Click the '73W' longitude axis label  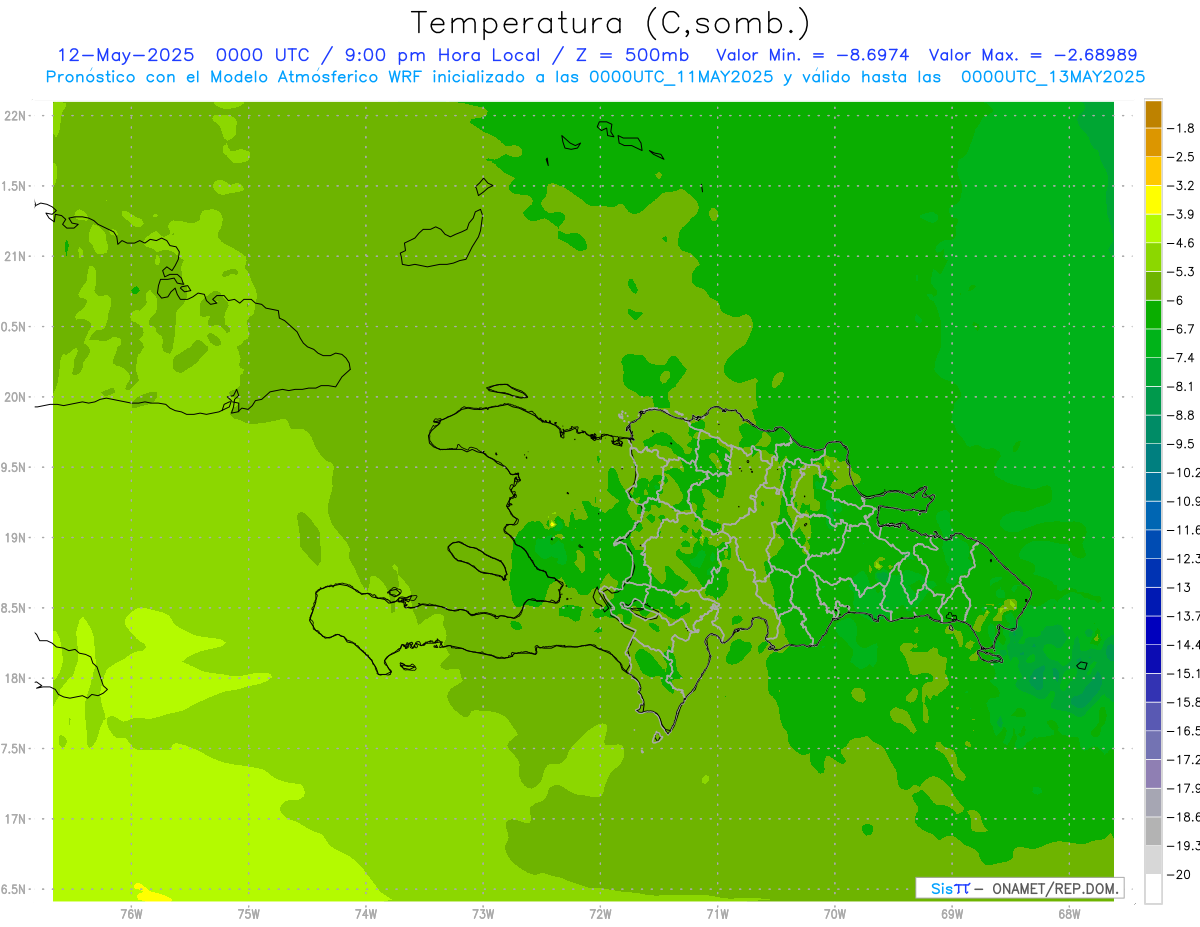pos(483,913)
